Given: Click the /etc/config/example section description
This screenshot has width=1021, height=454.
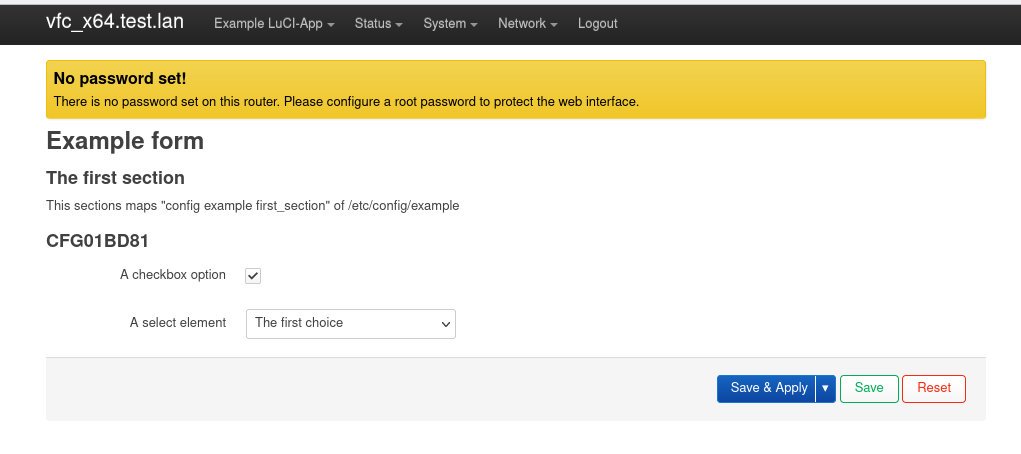Looking at the screenshot, I should (x=253, y=206).
